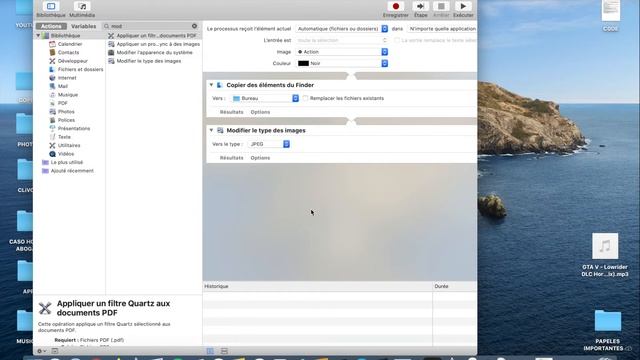Select Contacts category in library

coord(68,53)
